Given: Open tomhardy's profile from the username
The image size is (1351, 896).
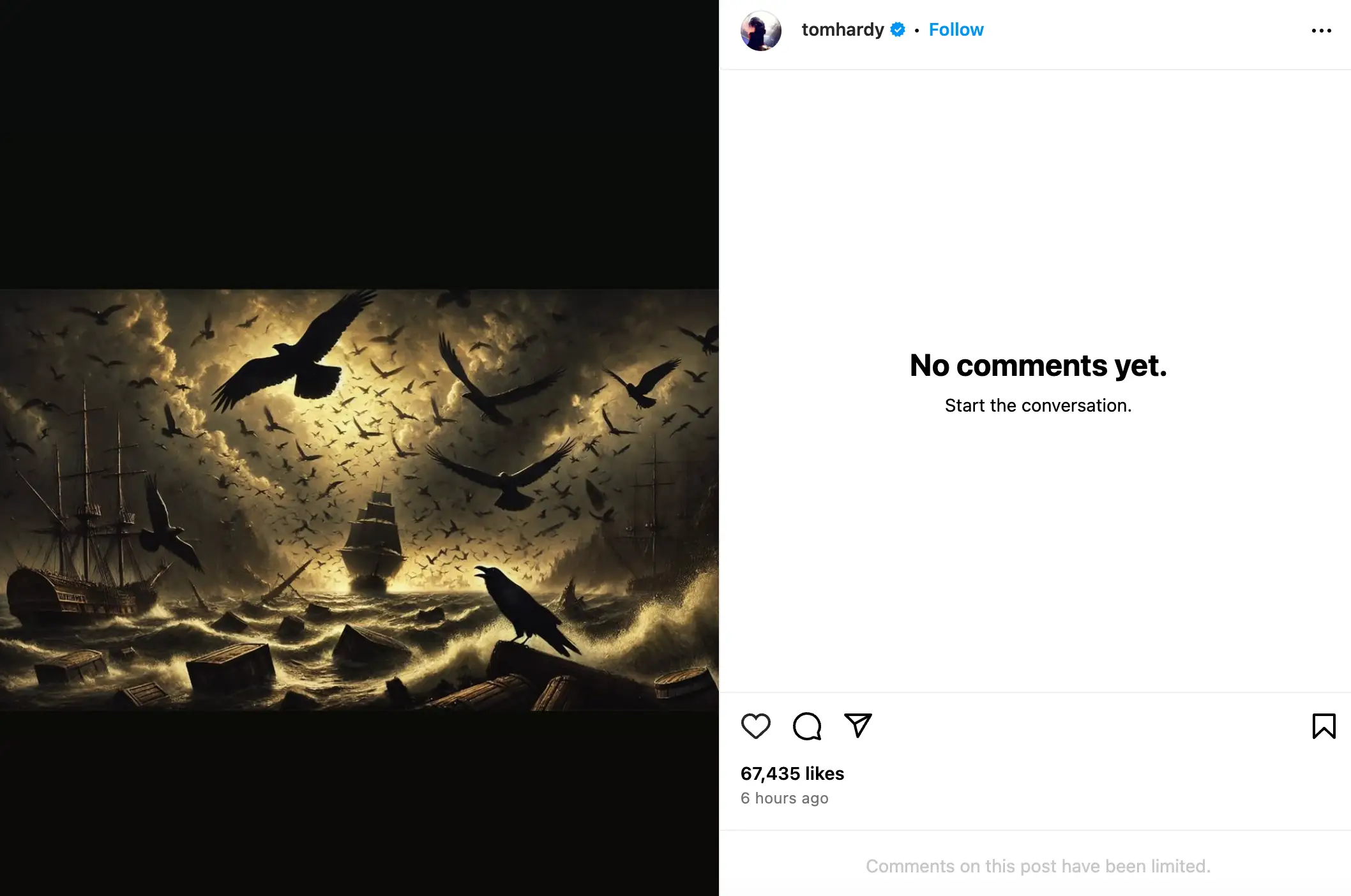Looking at the screenshot, I should (x=843, y=29).
